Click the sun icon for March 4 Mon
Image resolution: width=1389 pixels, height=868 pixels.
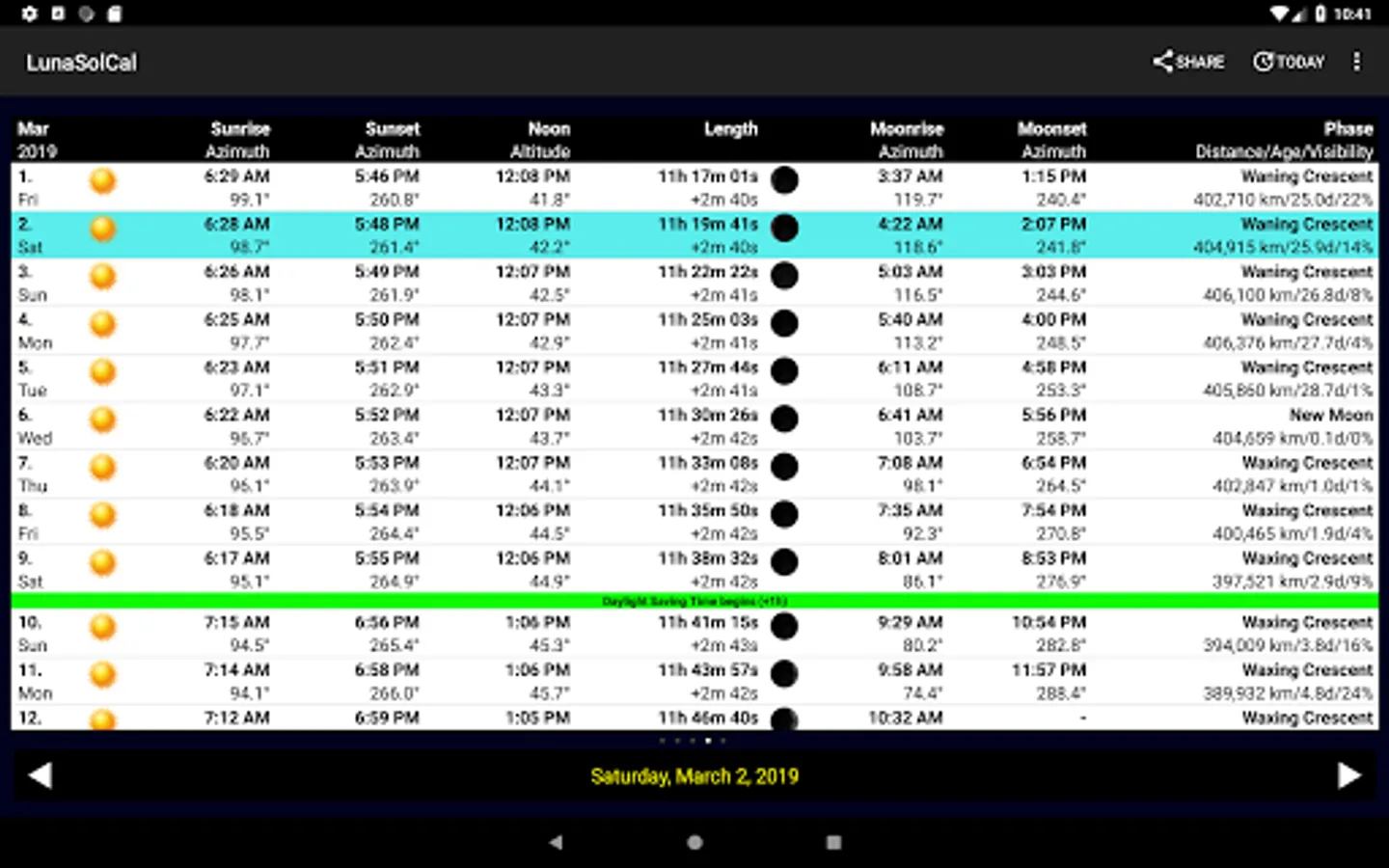pyautogui.click(x=102, y=324)
